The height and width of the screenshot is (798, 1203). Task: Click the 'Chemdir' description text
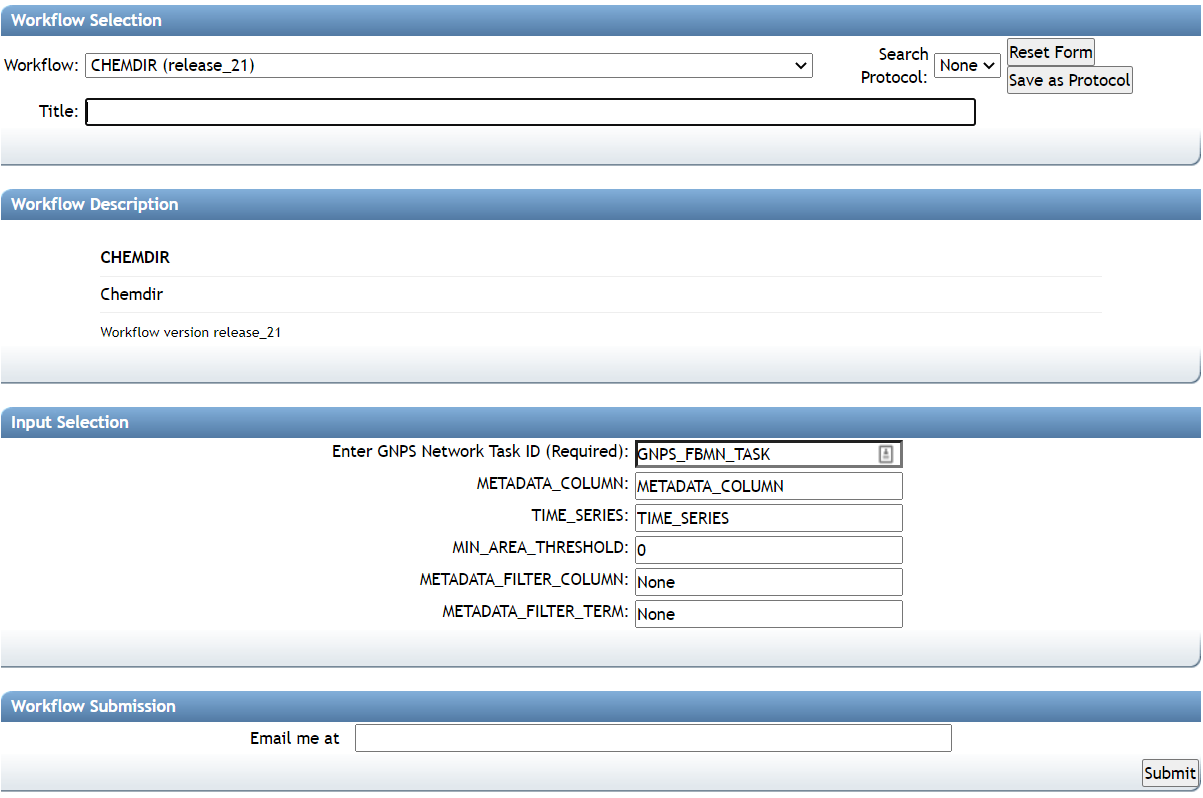[131, 295]
